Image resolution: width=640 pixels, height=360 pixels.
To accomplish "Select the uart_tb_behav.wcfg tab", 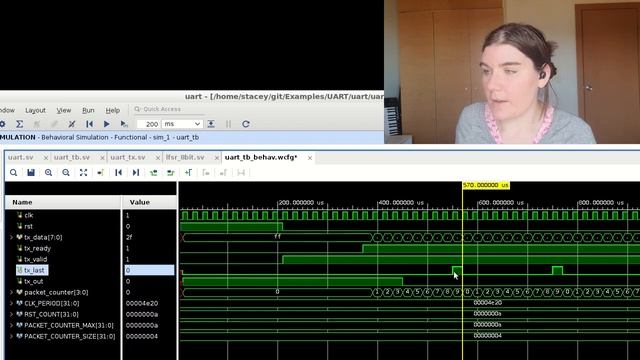I will coord(261,157).
